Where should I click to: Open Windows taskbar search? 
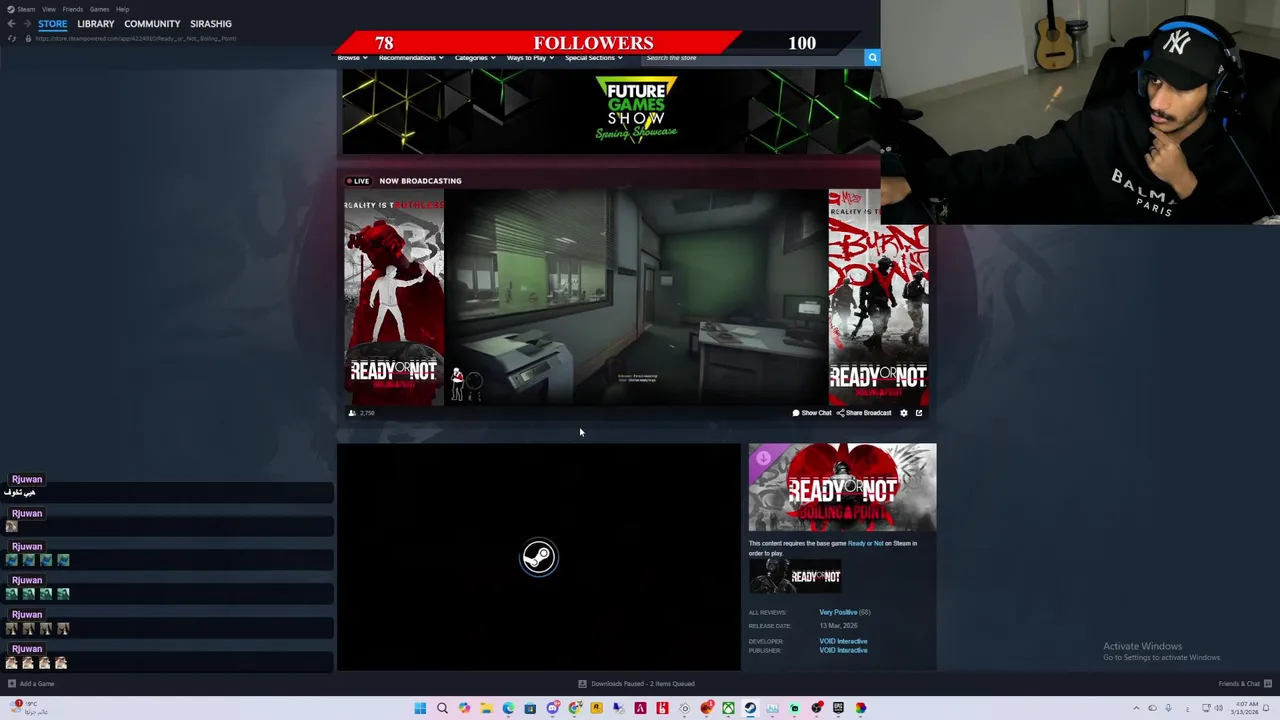coord(442,708)
